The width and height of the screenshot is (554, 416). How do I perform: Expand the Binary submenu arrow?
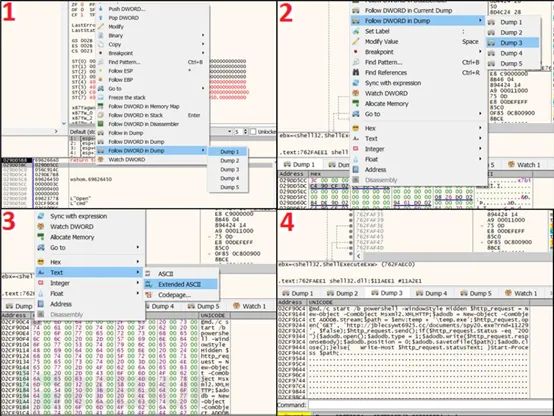tap(203, 35)
